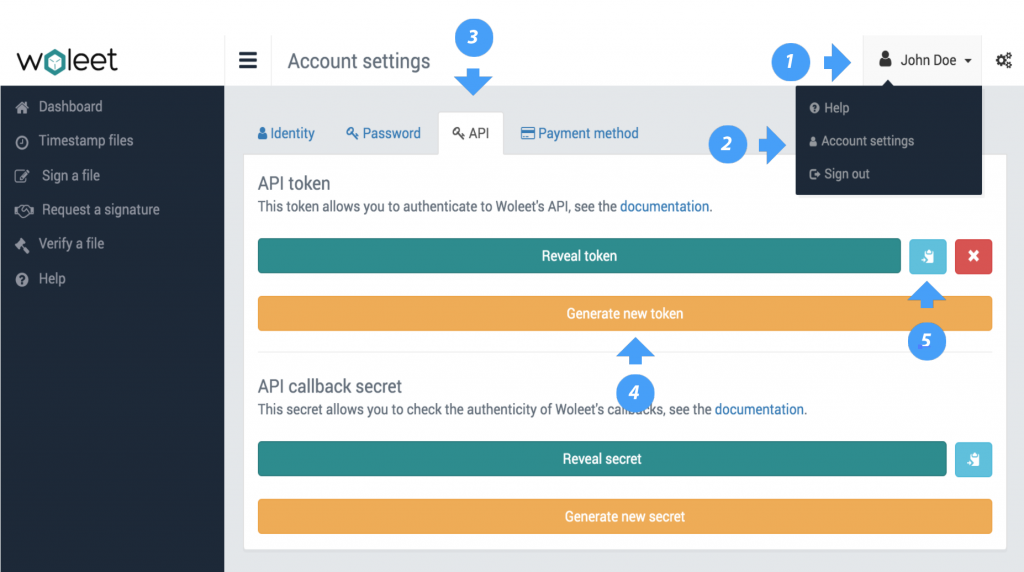
Task: Click the Account settings page title
Action: click(359, 61)
